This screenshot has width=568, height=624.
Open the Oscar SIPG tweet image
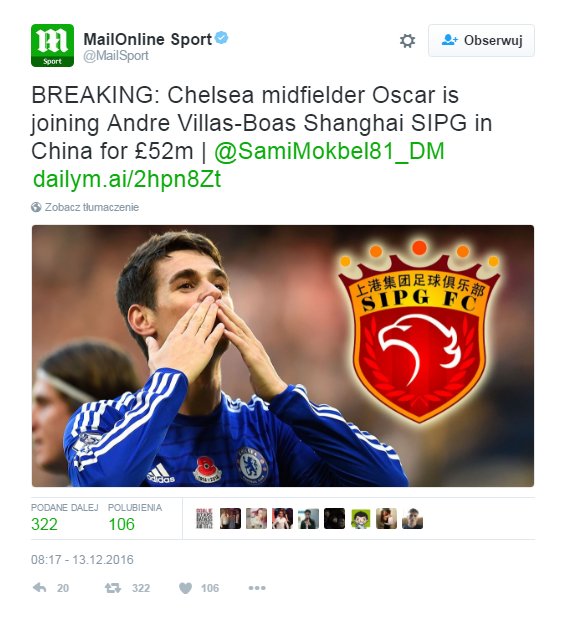pos(283,356)
